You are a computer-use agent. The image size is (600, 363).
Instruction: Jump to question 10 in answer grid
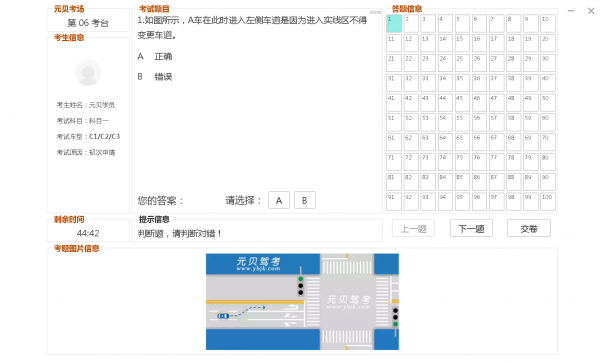(x=548, y=23)
